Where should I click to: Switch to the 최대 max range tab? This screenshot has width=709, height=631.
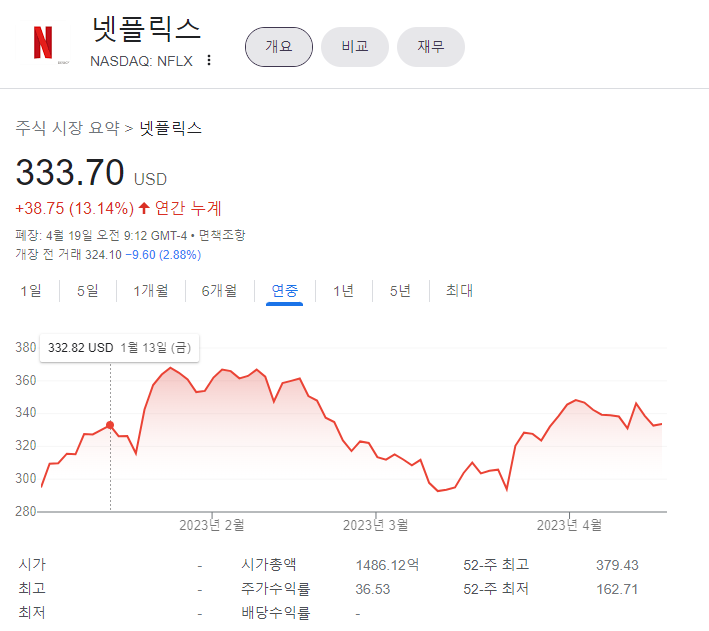point(459,290)
